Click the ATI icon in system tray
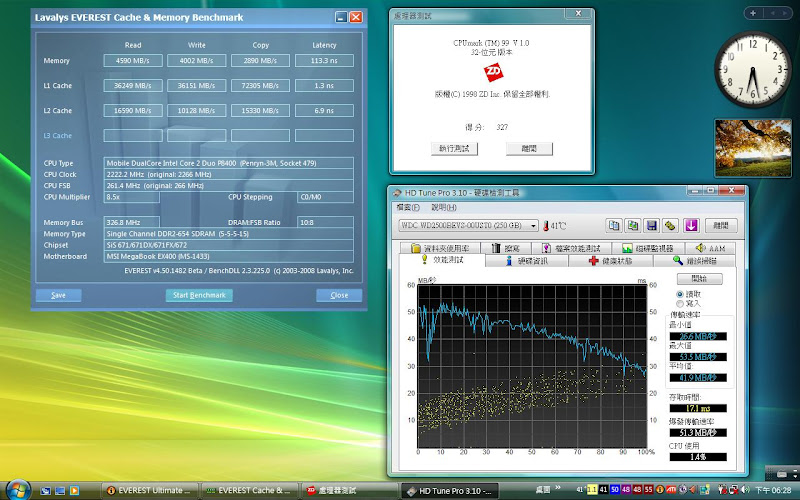800x500 pixels. pyautogui.click(x=672, y=490)
